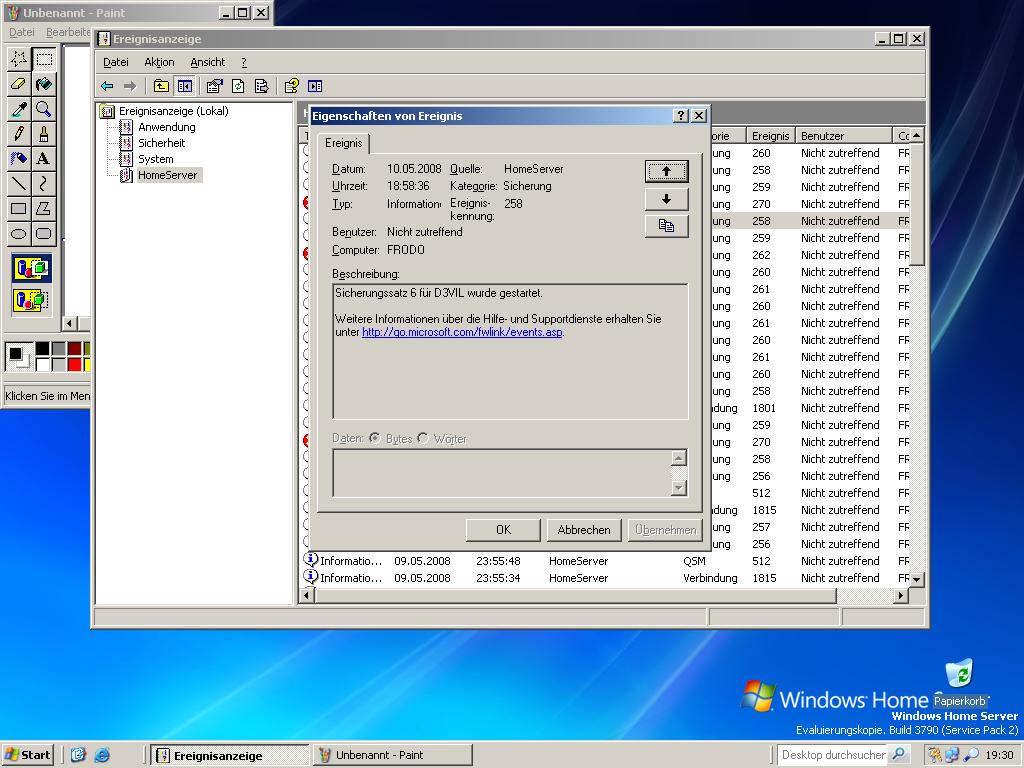Select the Text tool in Paint
The width and height of the screenshot is (1024, 768).
click(x=44, y=159)
